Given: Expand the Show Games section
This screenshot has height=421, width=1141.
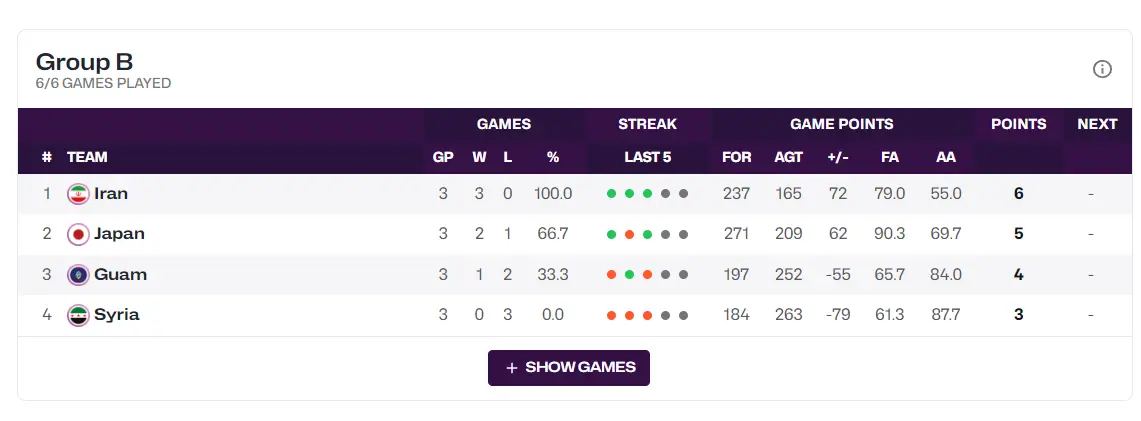Looking at the screenshot, I should point(569,368).
